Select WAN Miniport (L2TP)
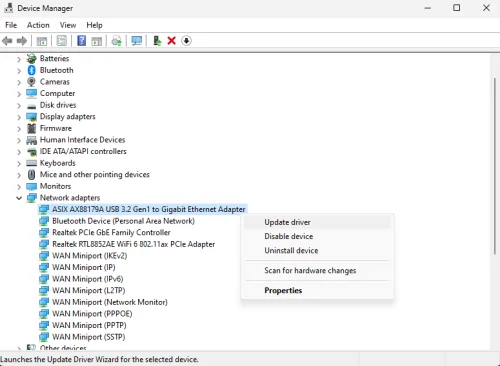The height and width of the screenshot is (366, 500). tap(89, 290)
